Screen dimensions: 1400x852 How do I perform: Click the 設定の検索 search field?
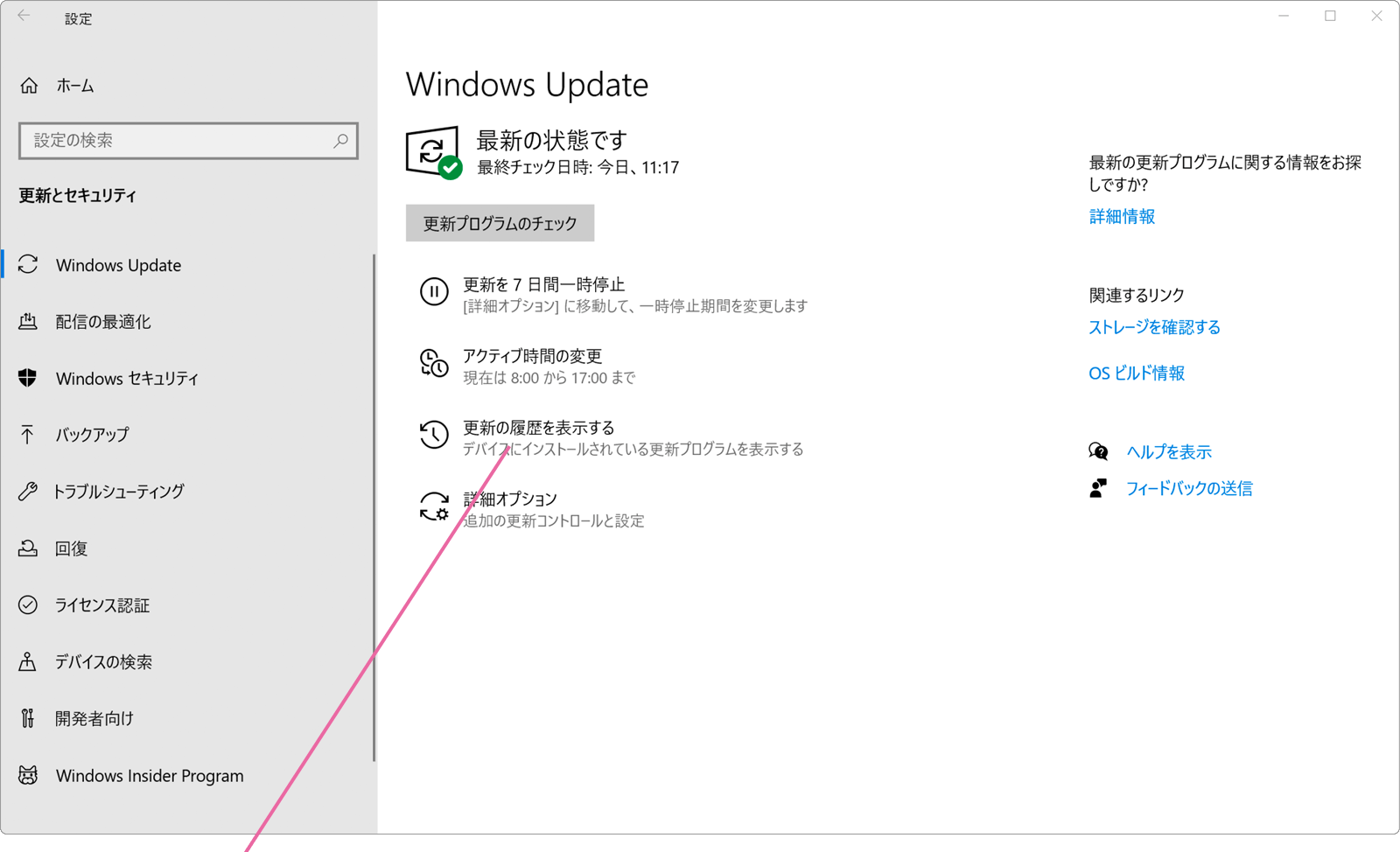point(188,140)
